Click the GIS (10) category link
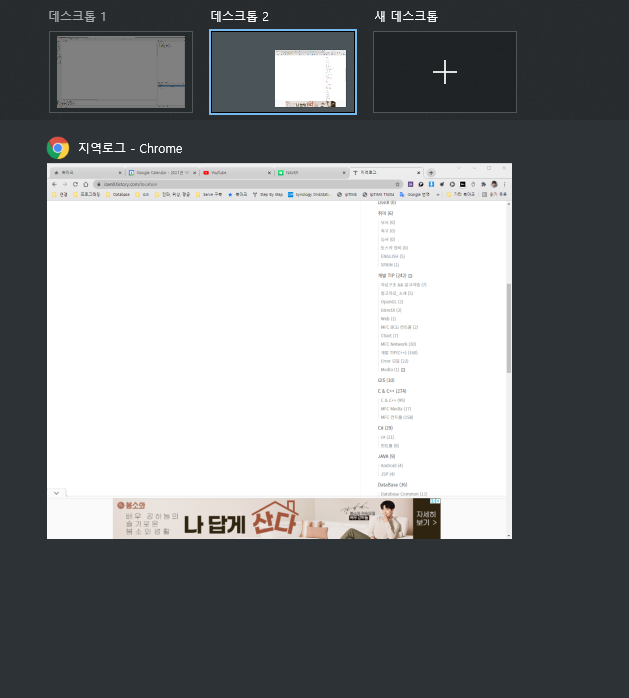Image resolution: width=629 pixels, height=698 pixels. tap(386, 380)
